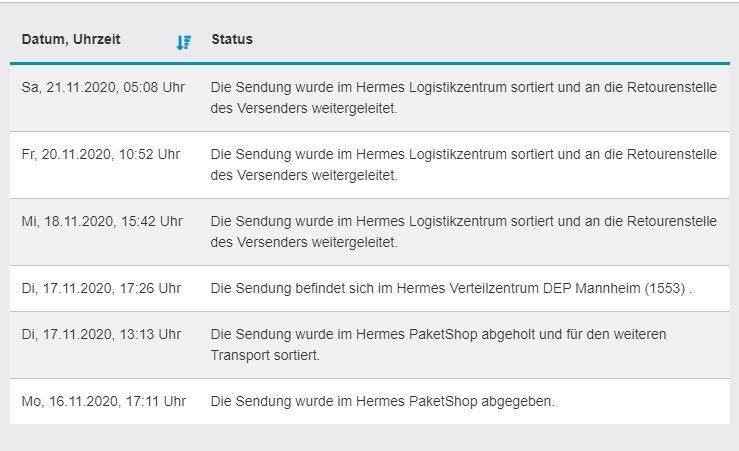739x451 pixels.
Task: Click 'des Versenders weitergeleitet' in the 20.11 row
Action: (304, 175)
